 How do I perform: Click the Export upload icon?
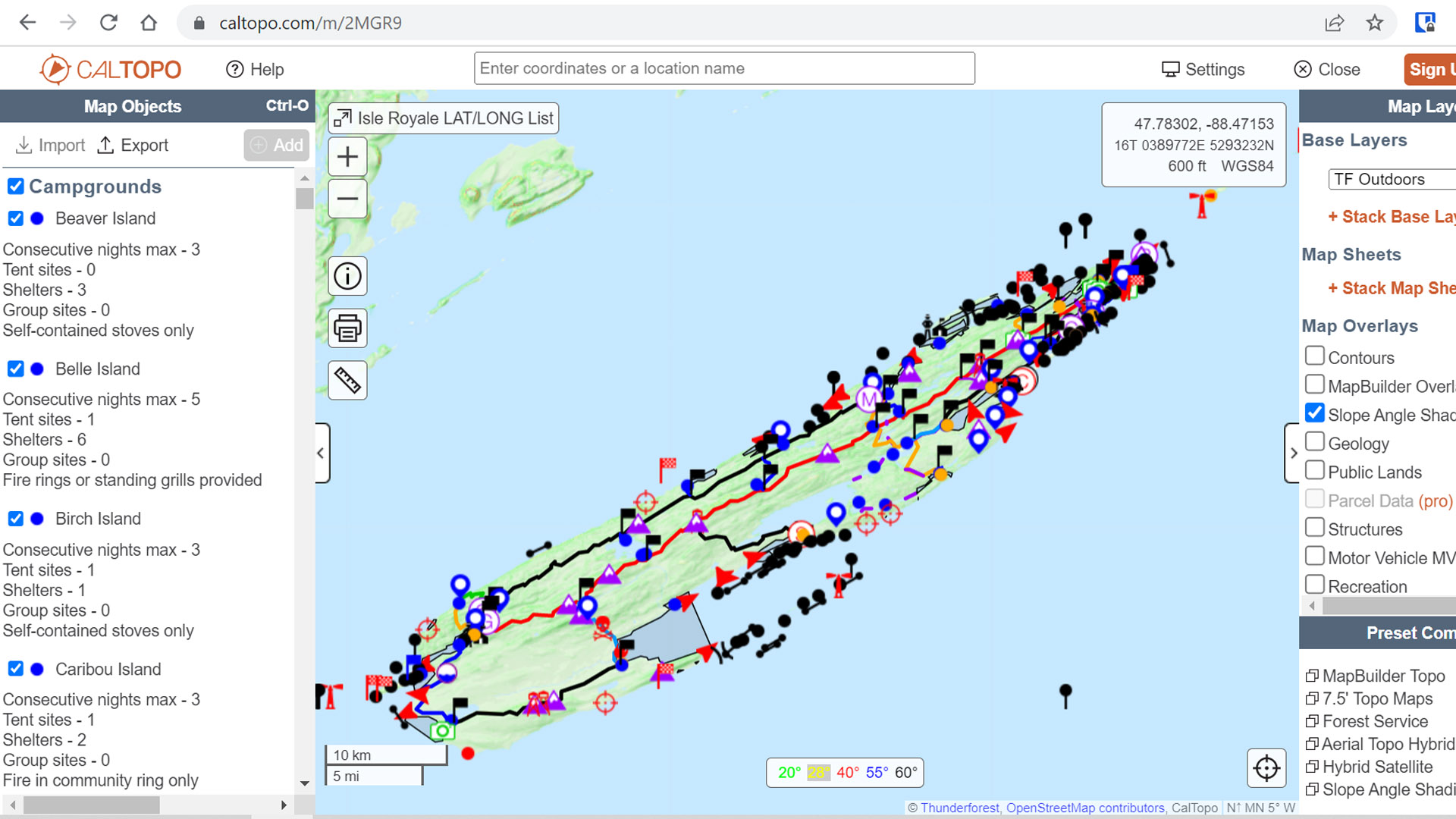(106, 145)
